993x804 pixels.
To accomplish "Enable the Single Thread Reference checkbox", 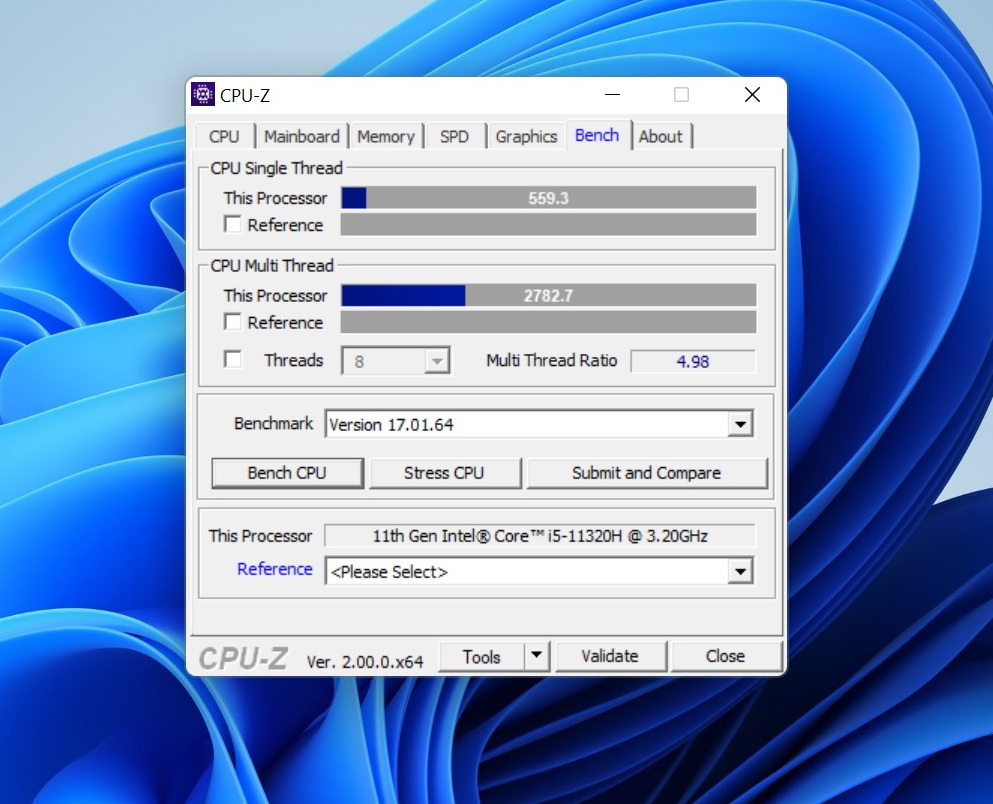I will pyautogui.click(x=232, y=225).
